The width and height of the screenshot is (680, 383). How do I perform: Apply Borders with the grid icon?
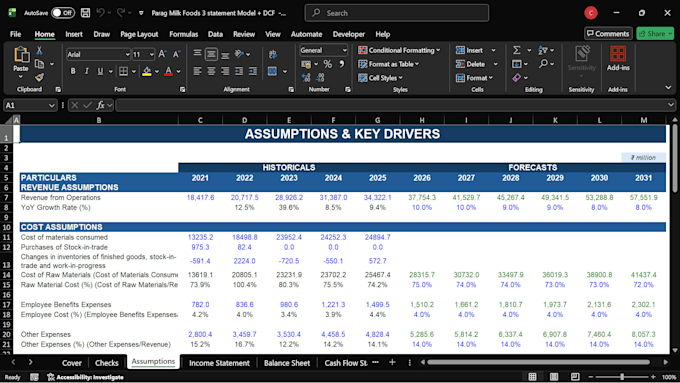pos(124,71)
